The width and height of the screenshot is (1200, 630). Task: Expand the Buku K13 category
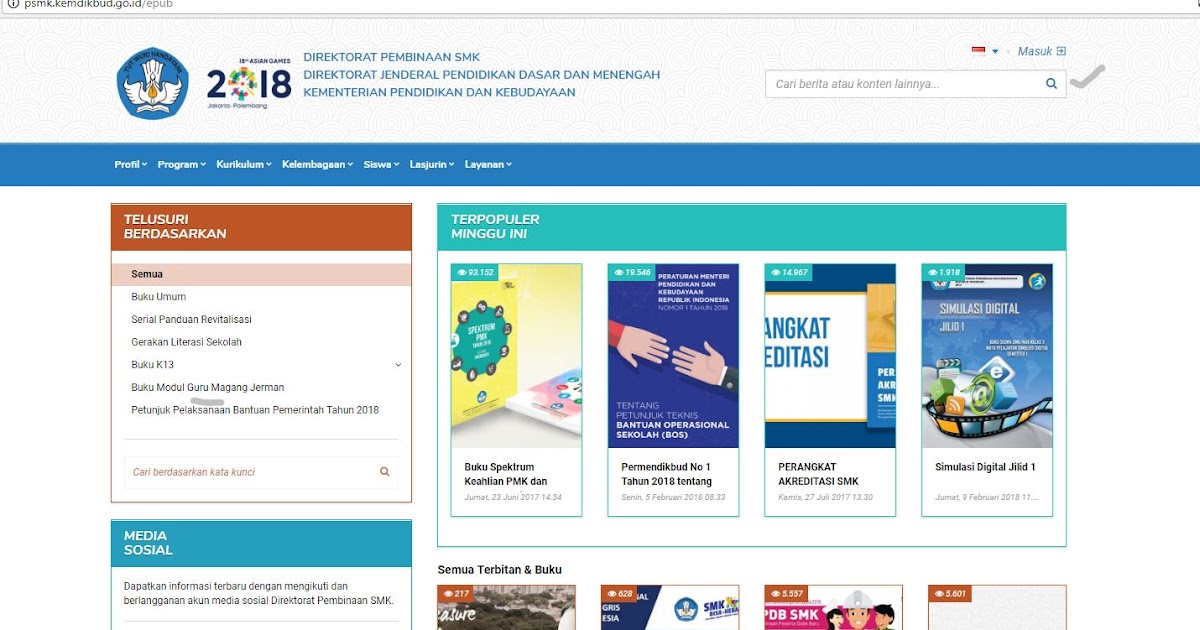(x=396, y=364)
